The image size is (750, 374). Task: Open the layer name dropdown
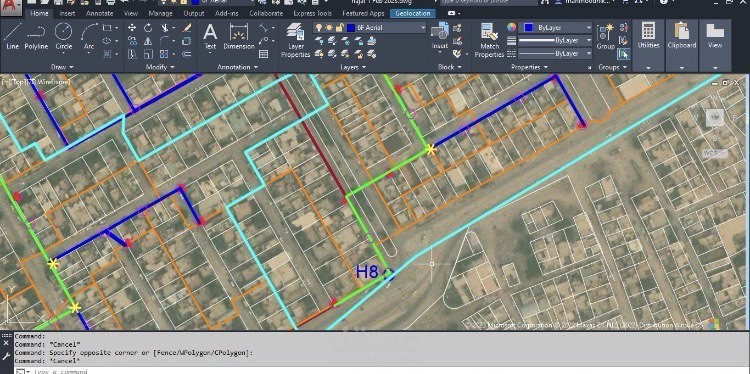(x=423, y=28)
